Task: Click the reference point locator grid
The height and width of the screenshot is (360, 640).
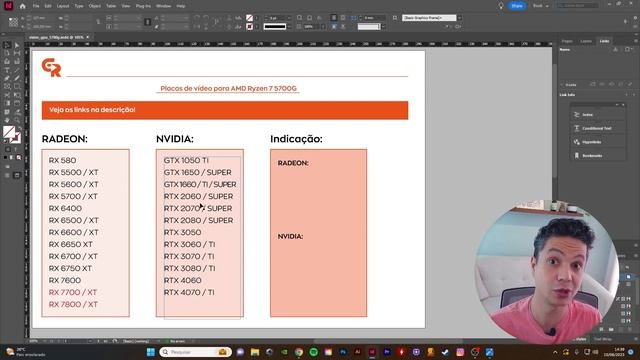Action: tap(13, 22)
